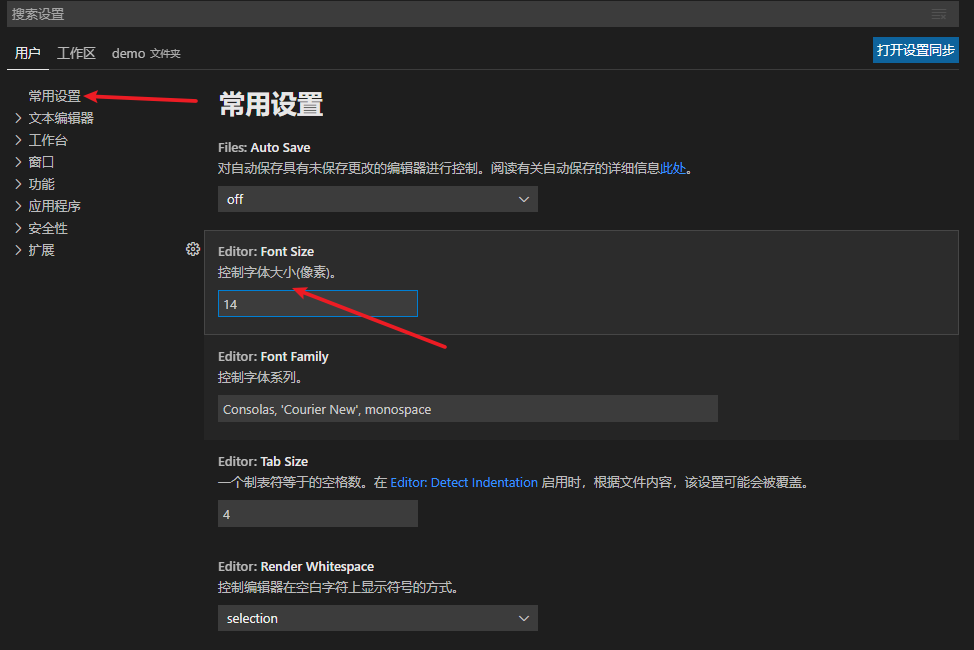Switch to the 工作区 settings tab

[77, 53]
